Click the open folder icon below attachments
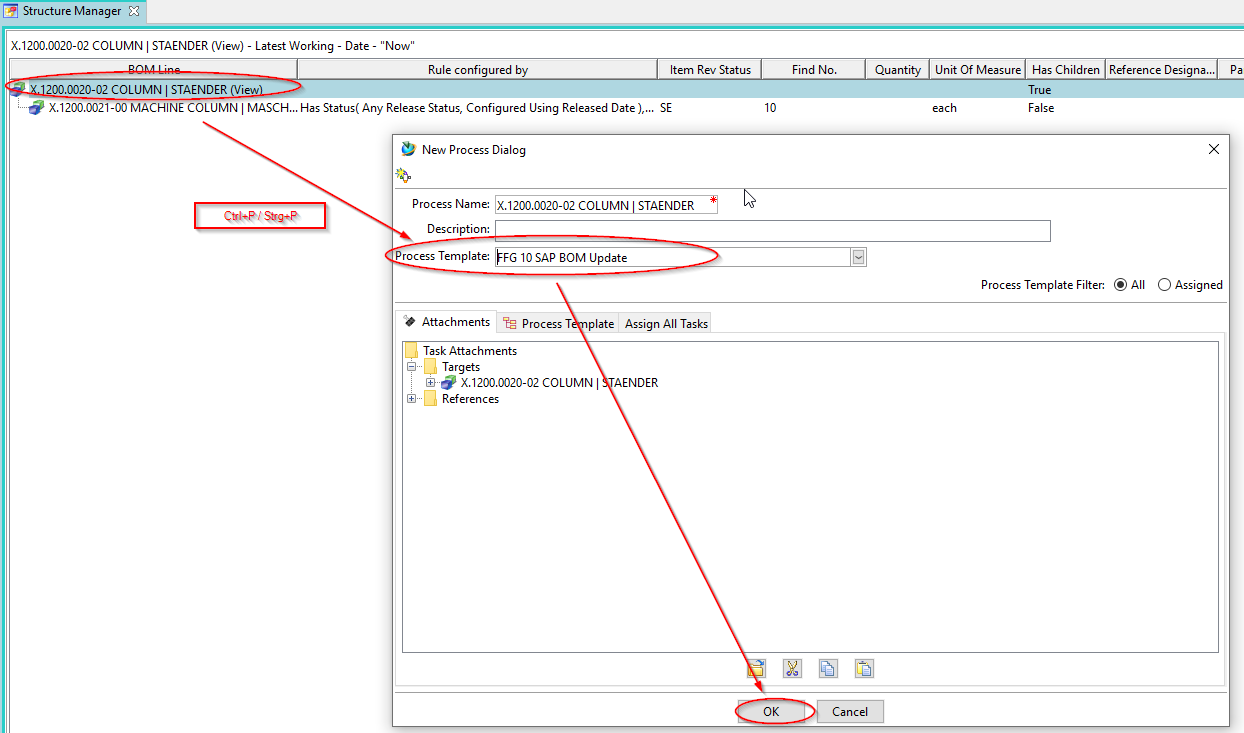 (x=756, y=669)
